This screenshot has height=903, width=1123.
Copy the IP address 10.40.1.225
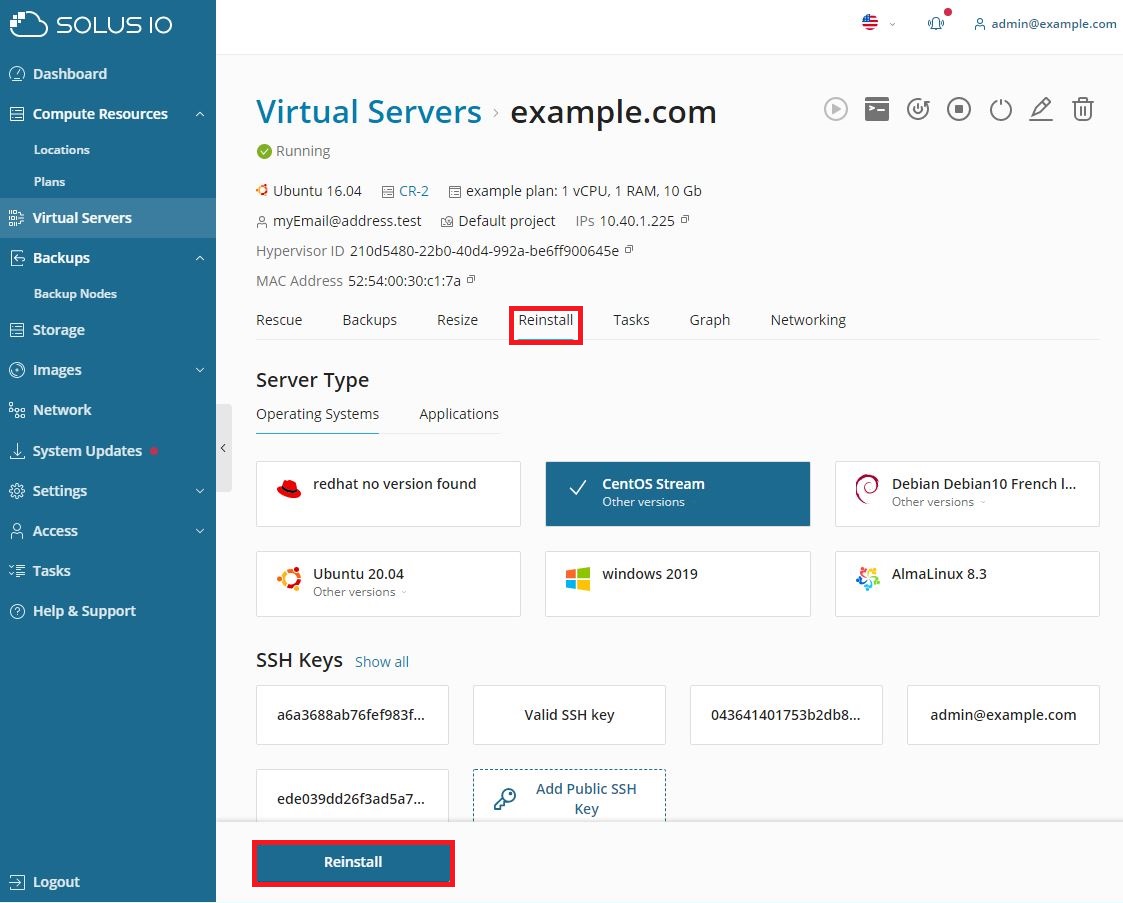[x=685, y=219]
